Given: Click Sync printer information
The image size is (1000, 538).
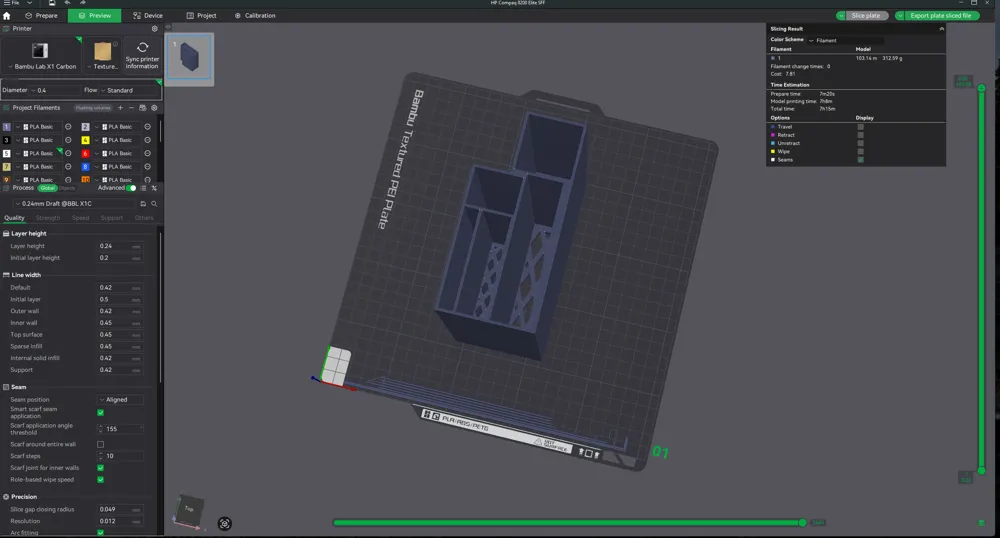Looking at the screenshot, I should click(x=142, y=55).
